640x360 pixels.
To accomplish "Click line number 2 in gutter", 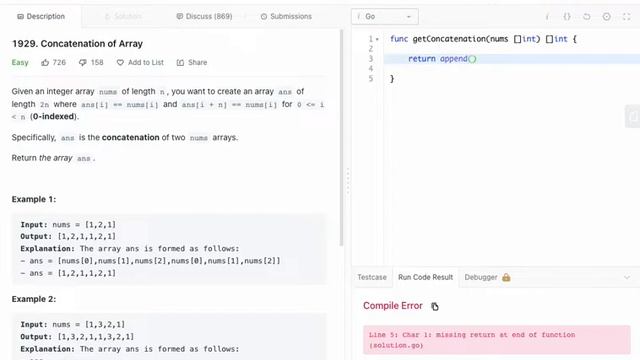I will (x=371, y=49).
